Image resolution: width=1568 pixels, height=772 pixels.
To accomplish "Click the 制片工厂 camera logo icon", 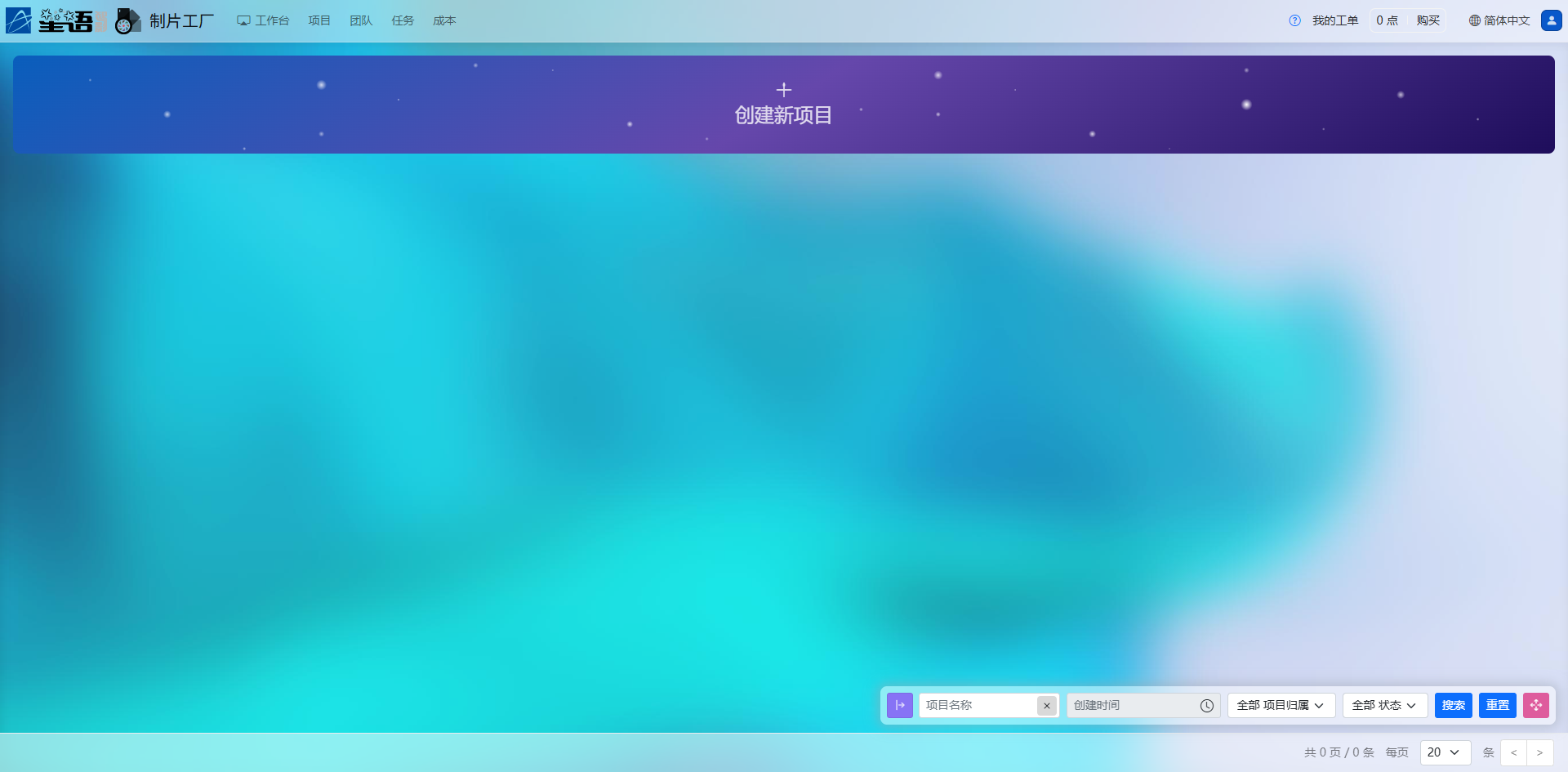I will coord(127,20).
